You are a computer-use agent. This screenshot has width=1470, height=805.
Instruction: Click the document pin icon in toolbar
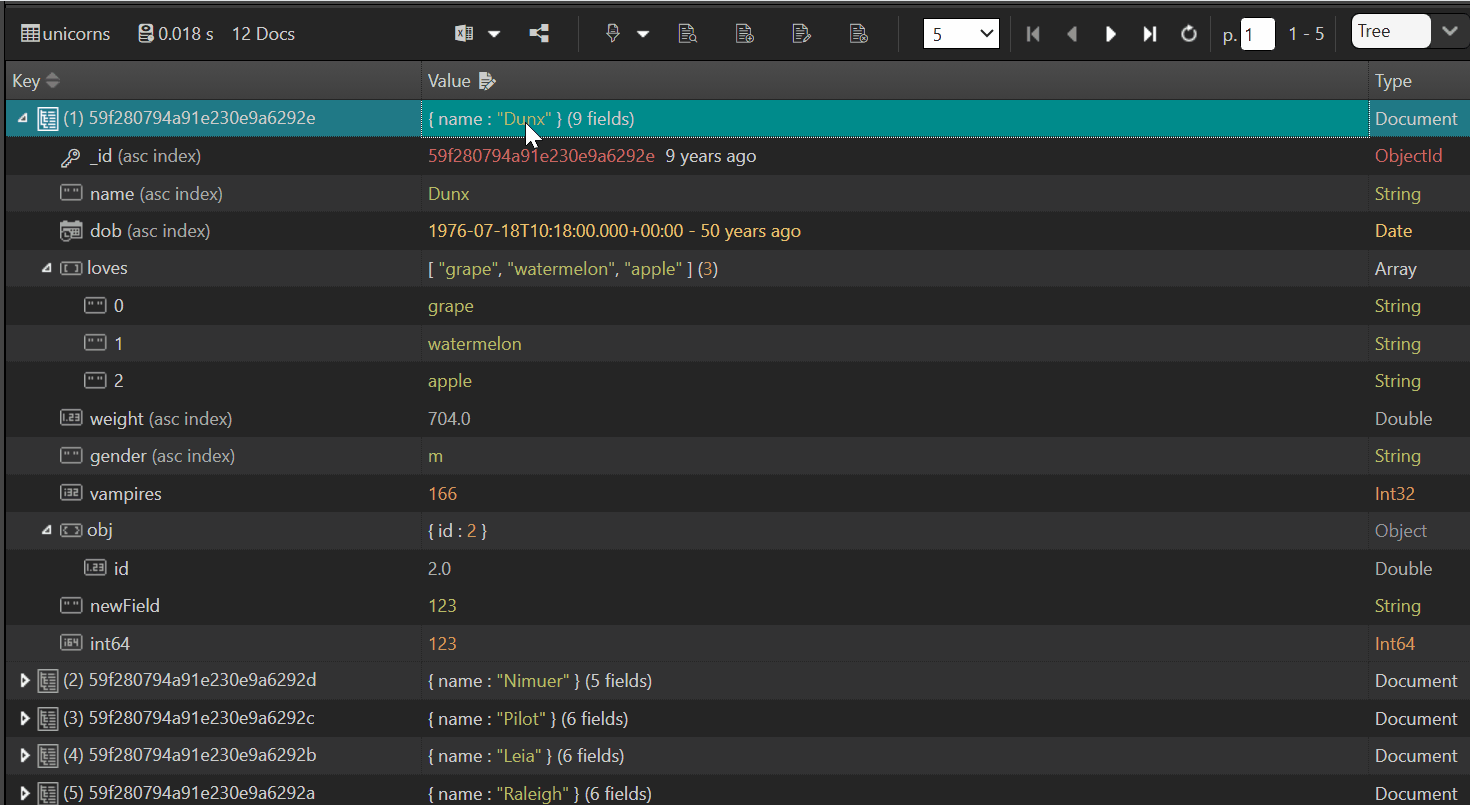coord(614,34)
